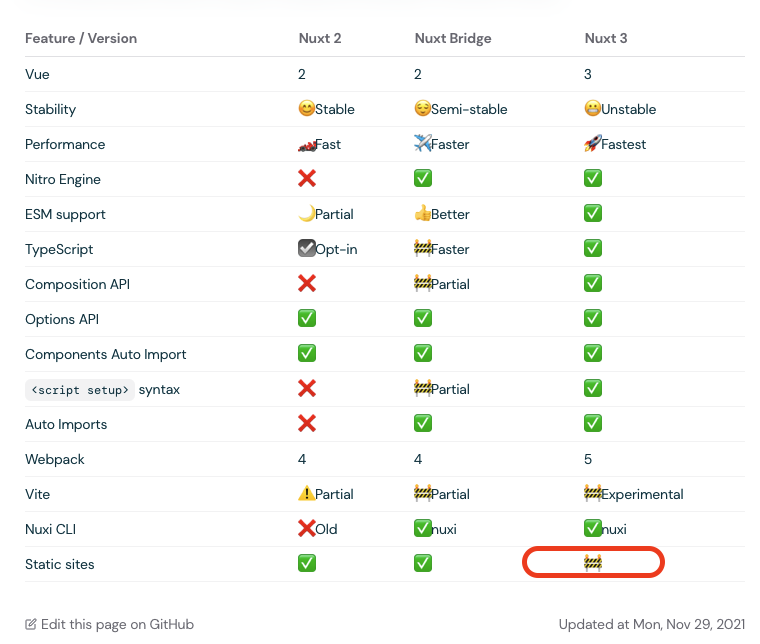The height and width of the screenshot is (644, 760).
Task: Click the Nuxt Bridge column header
Action: tap(453, 39)
